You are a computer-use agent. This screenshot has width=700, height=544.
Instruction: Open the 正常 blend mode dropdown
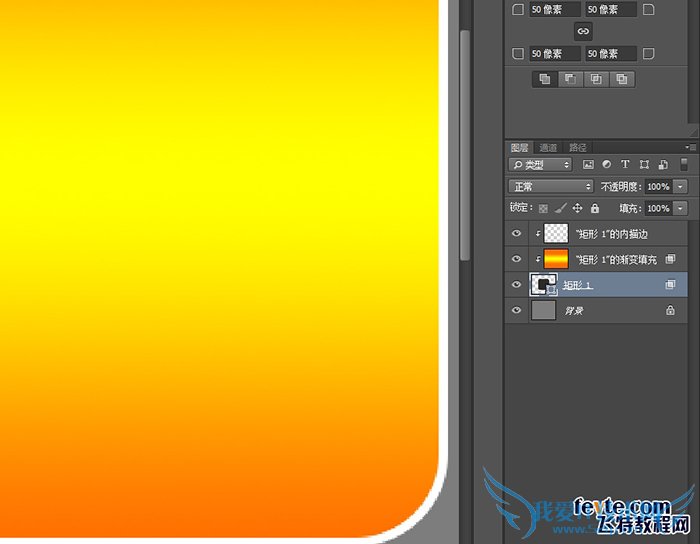coord(551,187)
